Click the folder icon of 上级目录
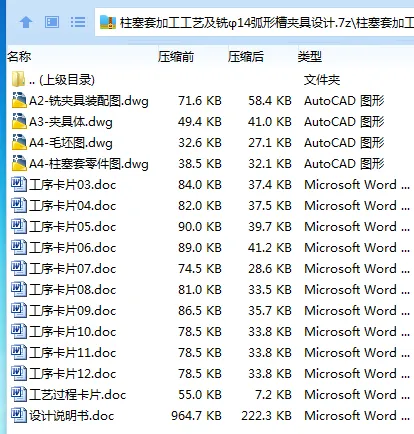This screenshot has height=434, width=414. [x=18, y=79]
